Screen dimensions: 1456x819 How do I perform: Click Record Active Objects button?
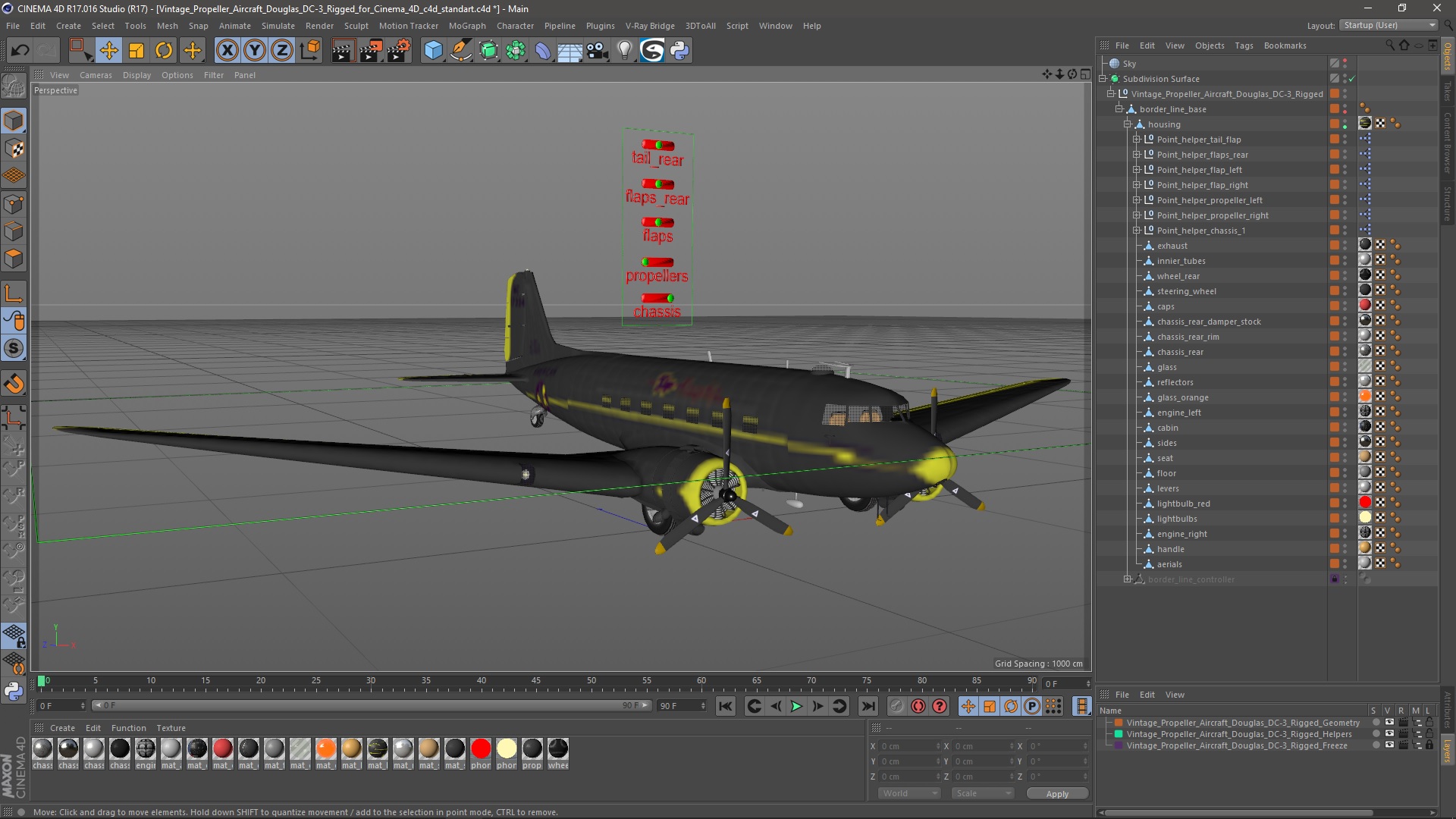click(897, 706)
